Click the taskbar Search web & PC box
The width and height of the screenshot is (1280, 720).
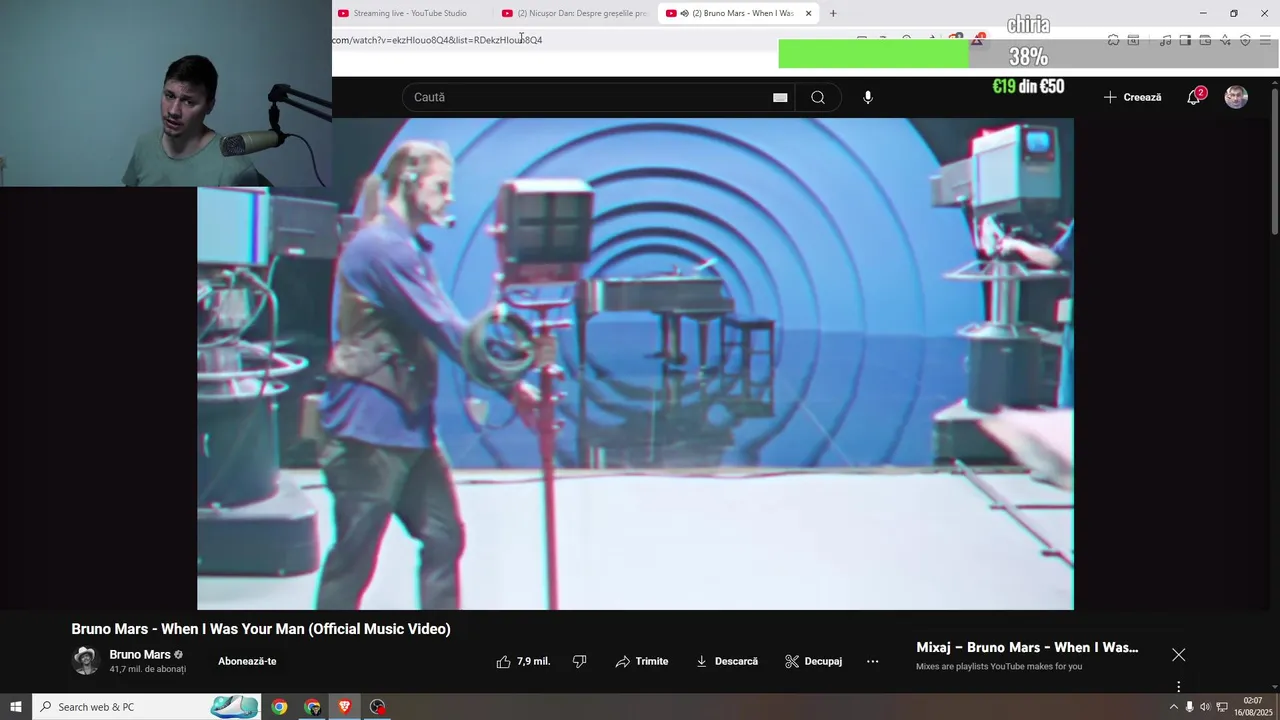tap(146, 706)
